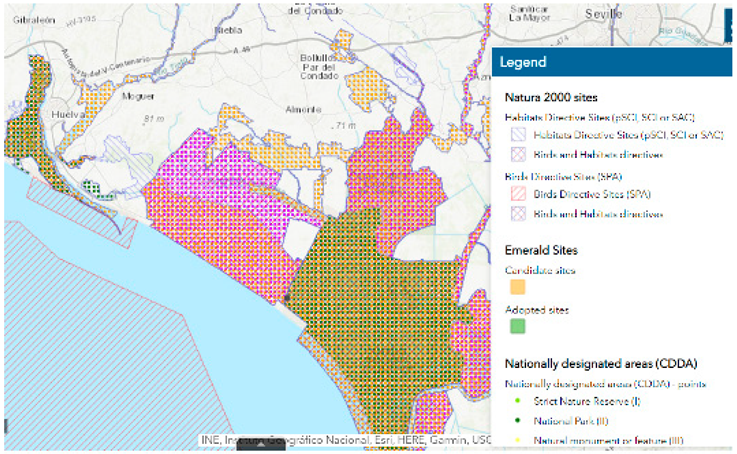Click the green Adopted sites swatch
This screenshot has width=737, height=454.
[x=517, y=326]
